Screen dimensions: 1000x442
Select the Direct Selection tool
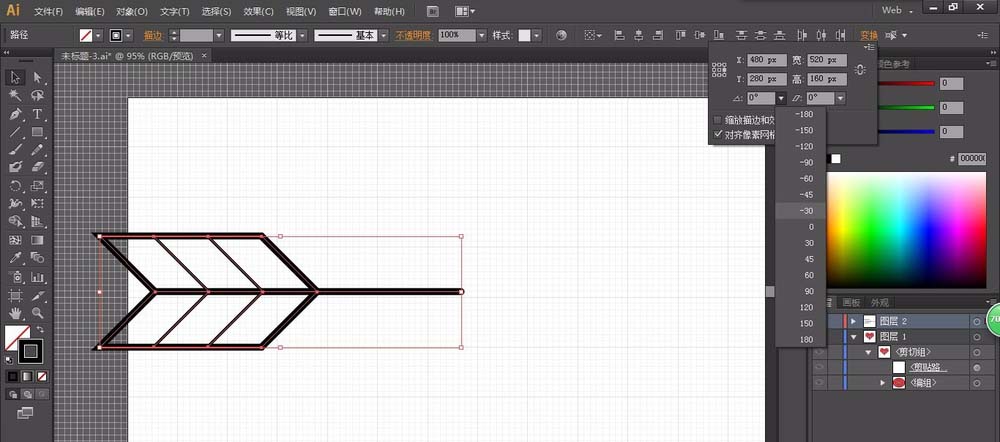[x=38, y=77]
